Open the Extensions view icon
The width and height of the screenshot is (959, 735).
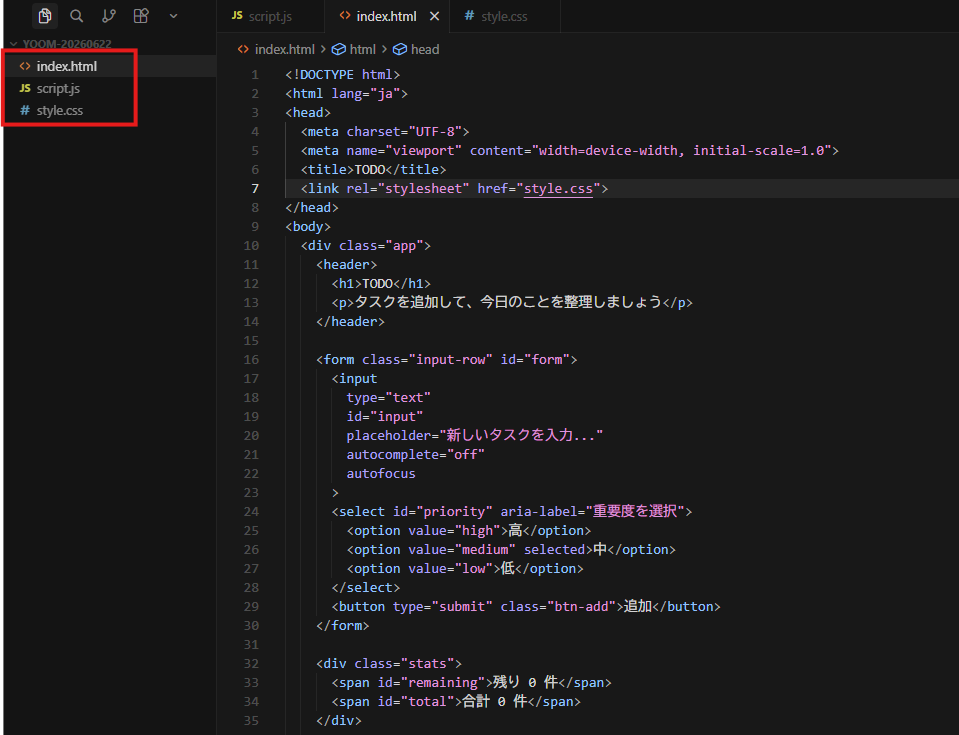coord(141,16)
